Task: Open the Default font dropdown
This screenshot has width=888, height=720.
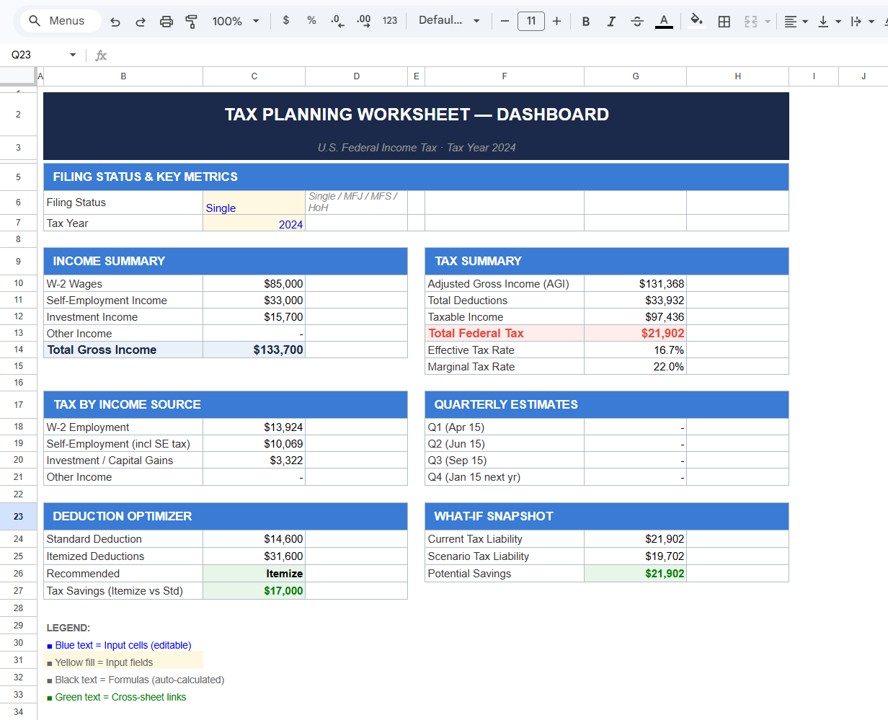Action: pos(449,20)
